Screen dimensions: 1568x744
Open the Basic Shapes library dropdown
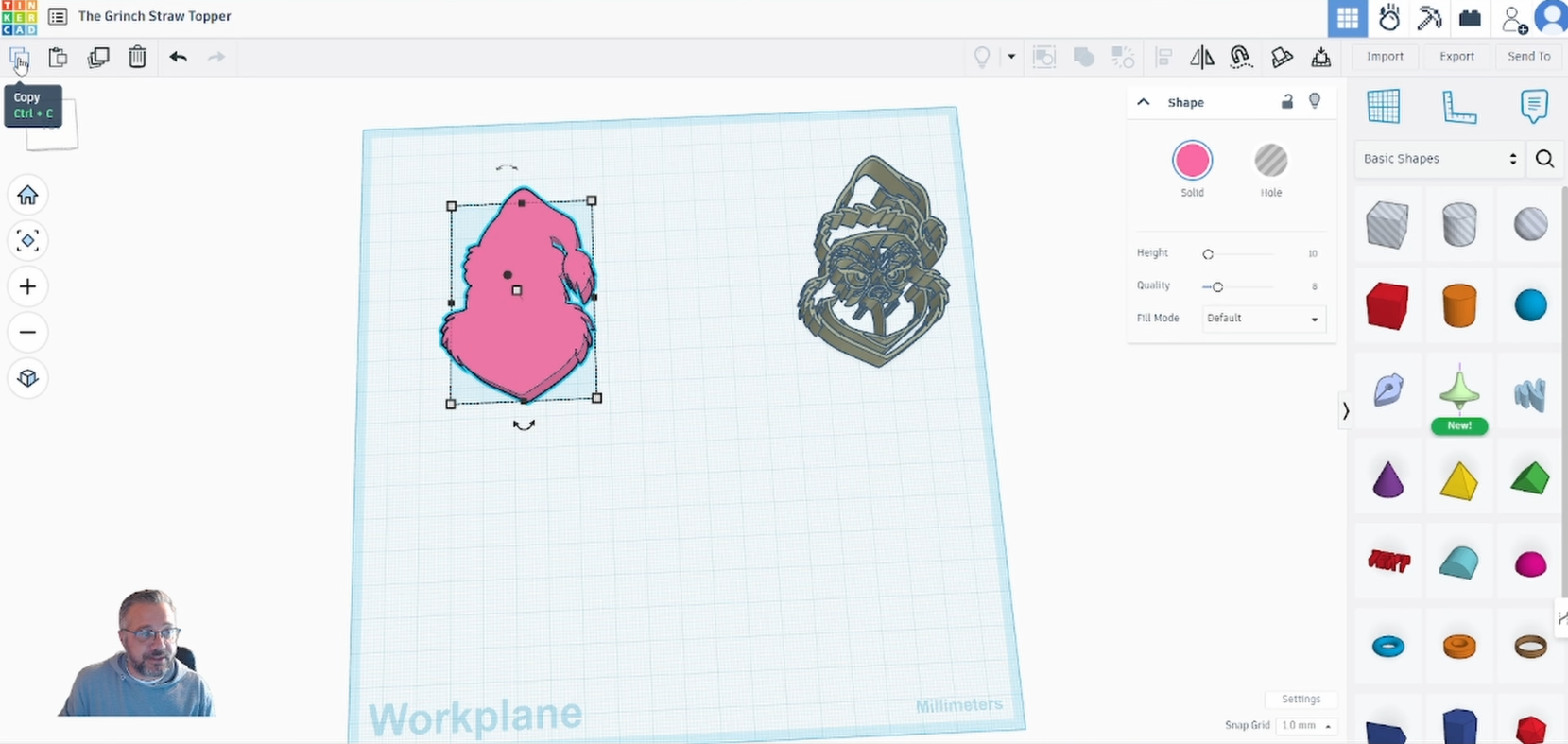pyautogui.click(x=1438, y=159)
